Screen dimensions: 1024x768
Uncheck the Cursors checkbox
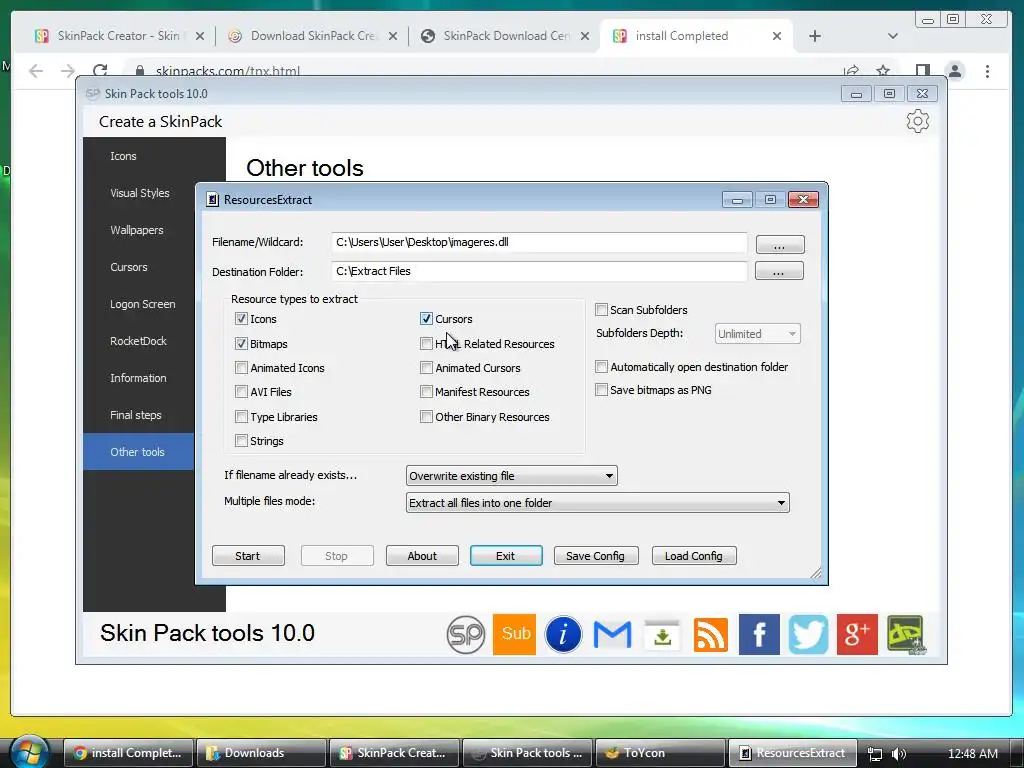(x=426, y=319)
